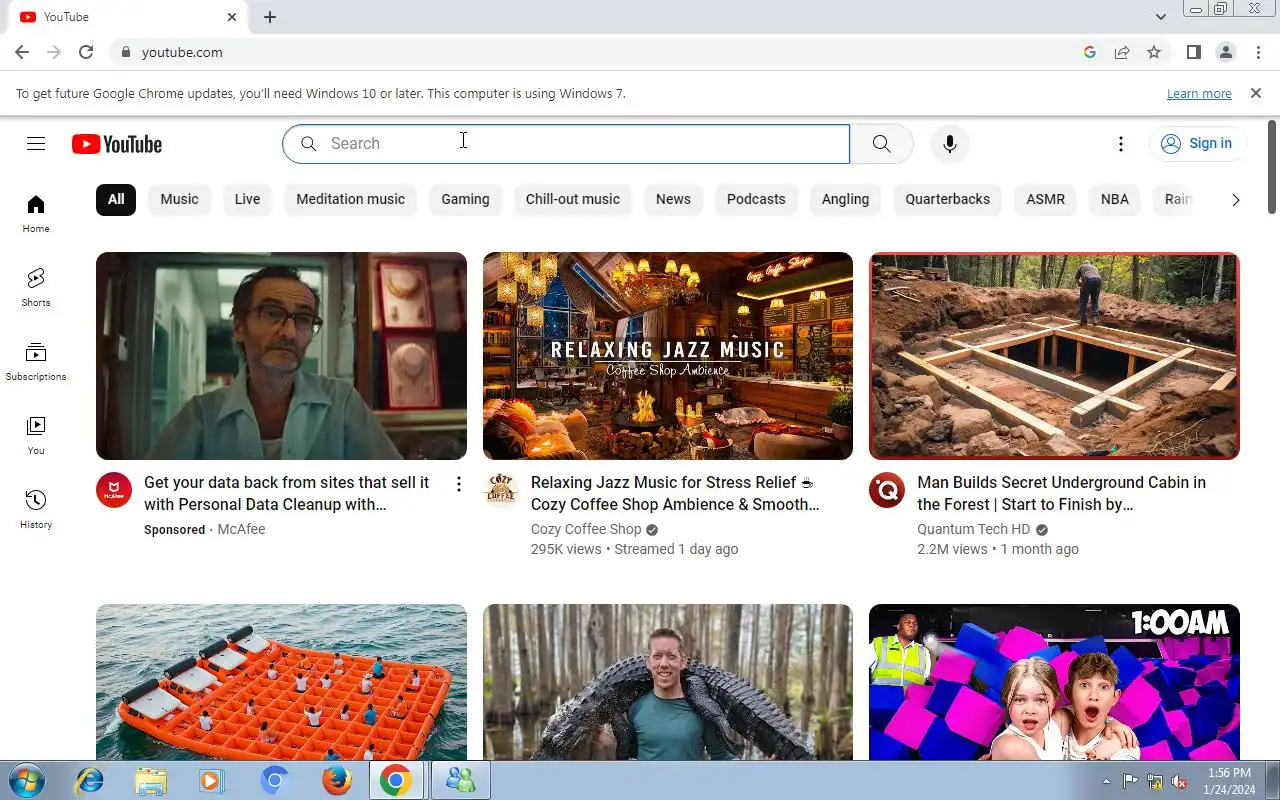Image resolution: width=1280 pixels, height=800 pixels.
Task: Click the YouTube logo
Action: point(117,144)
